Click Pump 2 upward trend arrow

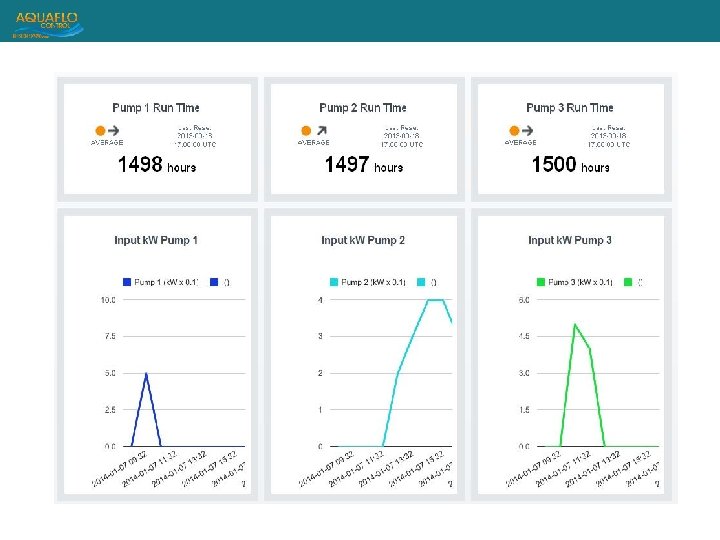322,130
